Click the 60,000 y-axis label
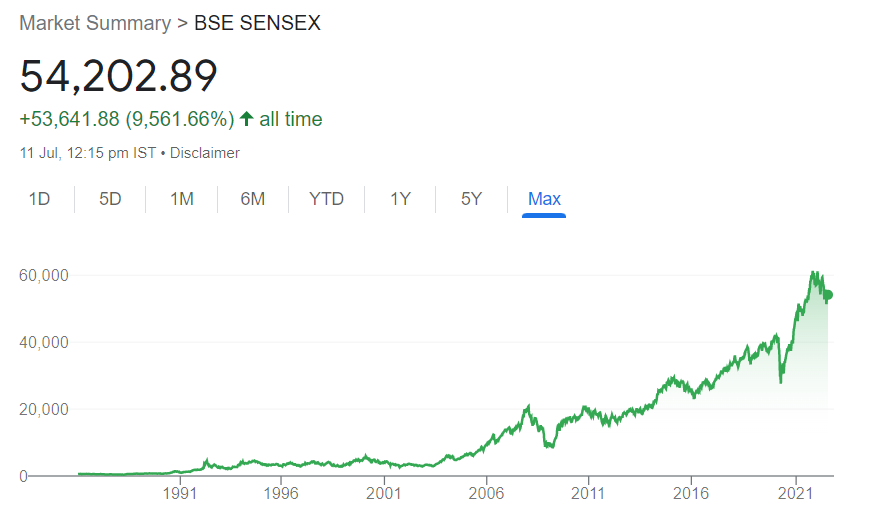This screenshot has height=522, width=884. (44, 275)
